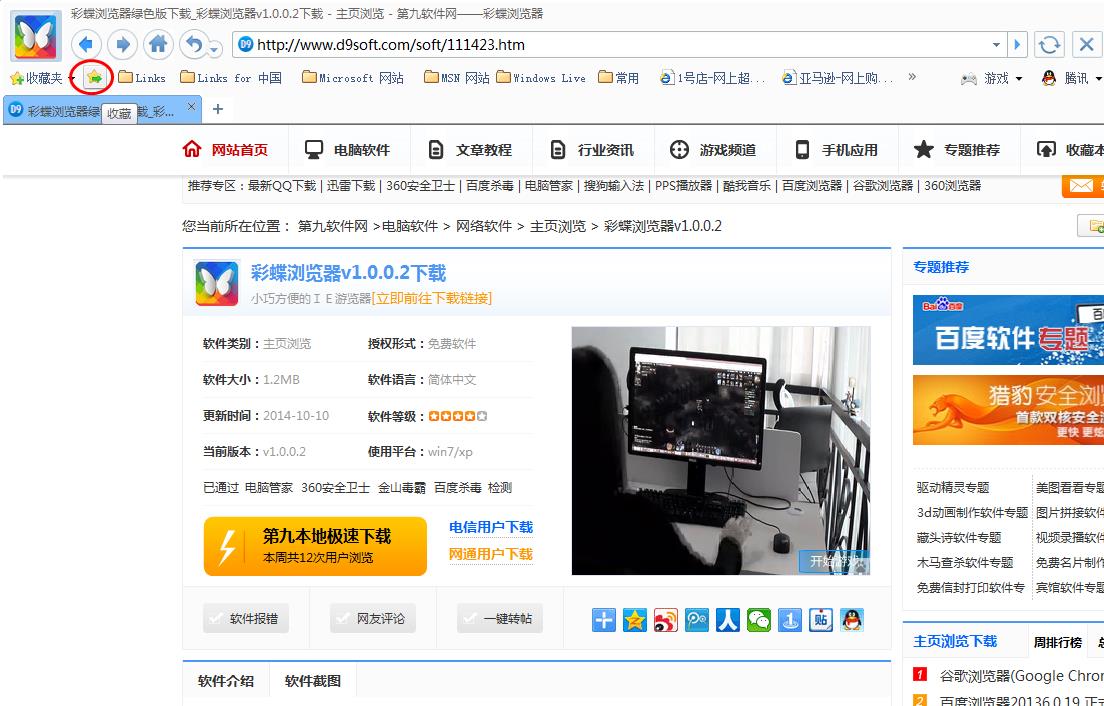Refresh the page with the reload icon

coord(1049,45)
